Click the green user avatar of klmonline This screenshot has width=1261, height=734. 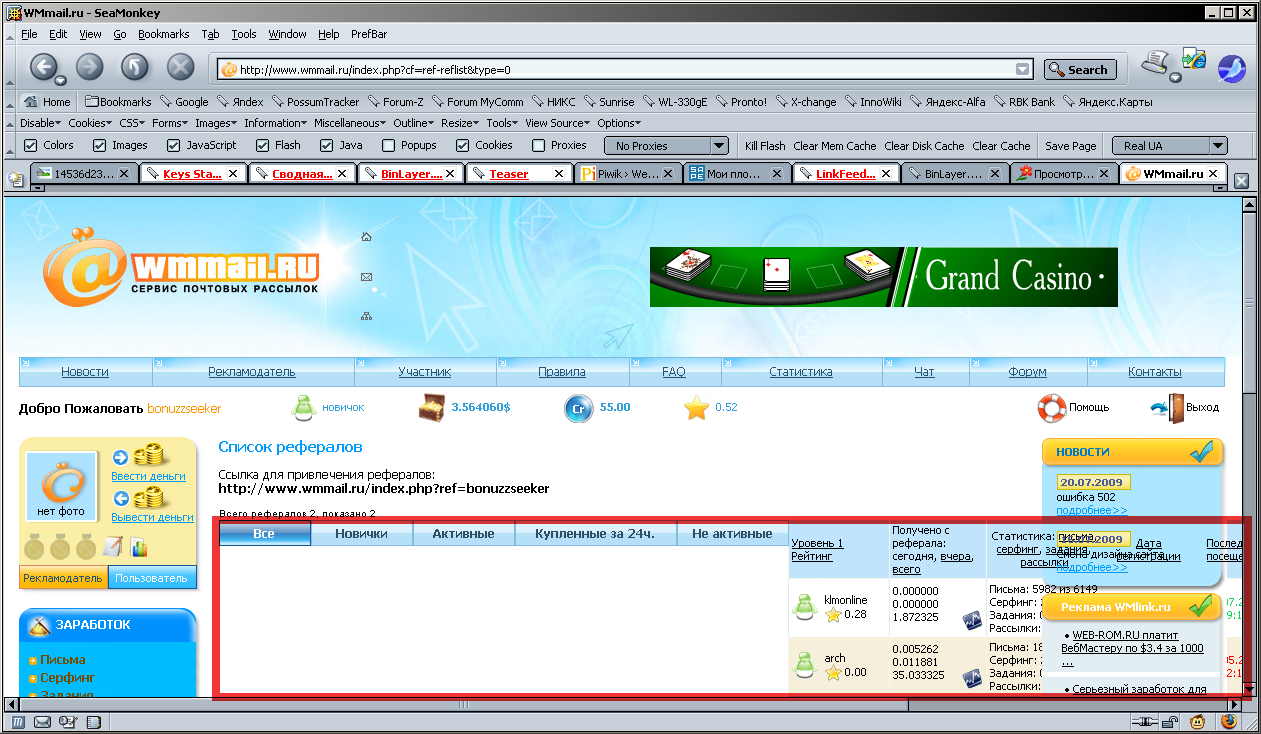pos(806,607)
